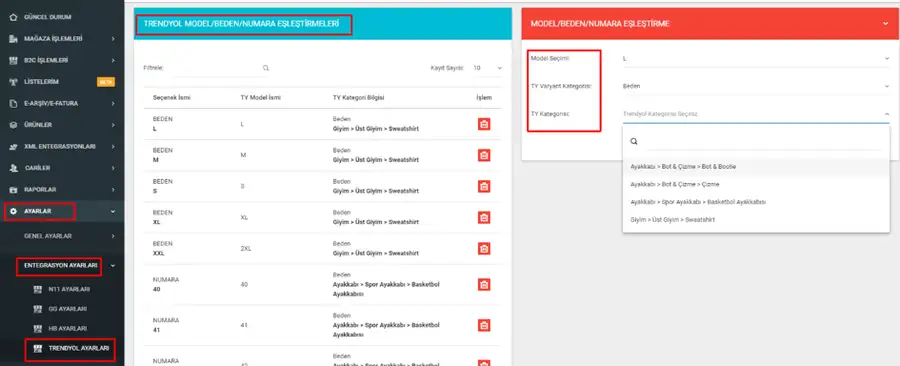
Task: Click the N11 Ayarları store icon
Action: 38,289
